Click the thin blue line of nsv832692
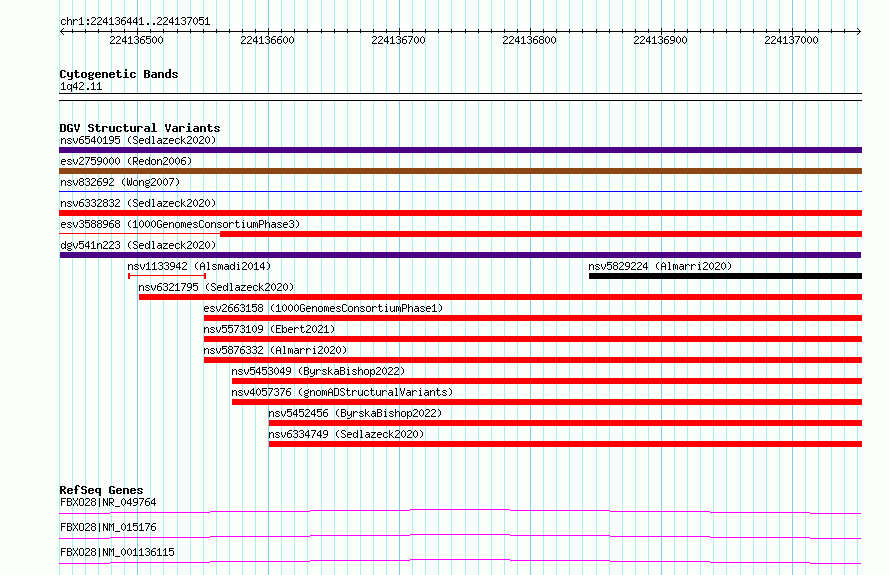The width and height of the screenshot is (890, 575). click(460, 192)
